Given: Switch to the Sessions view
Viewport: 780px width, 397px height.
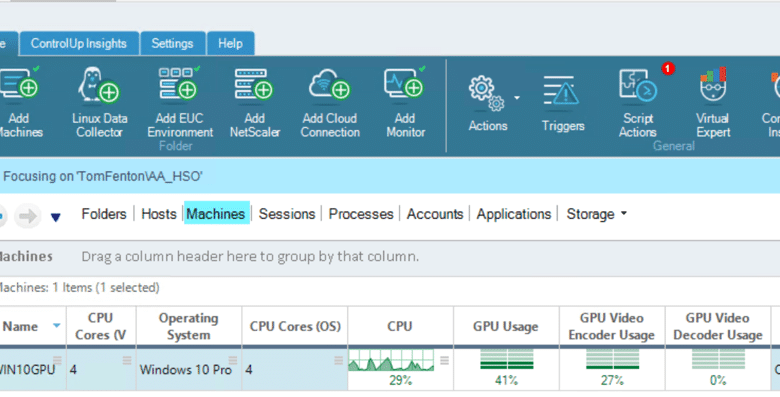Looking at the screenshot, I should coord(287,214).
